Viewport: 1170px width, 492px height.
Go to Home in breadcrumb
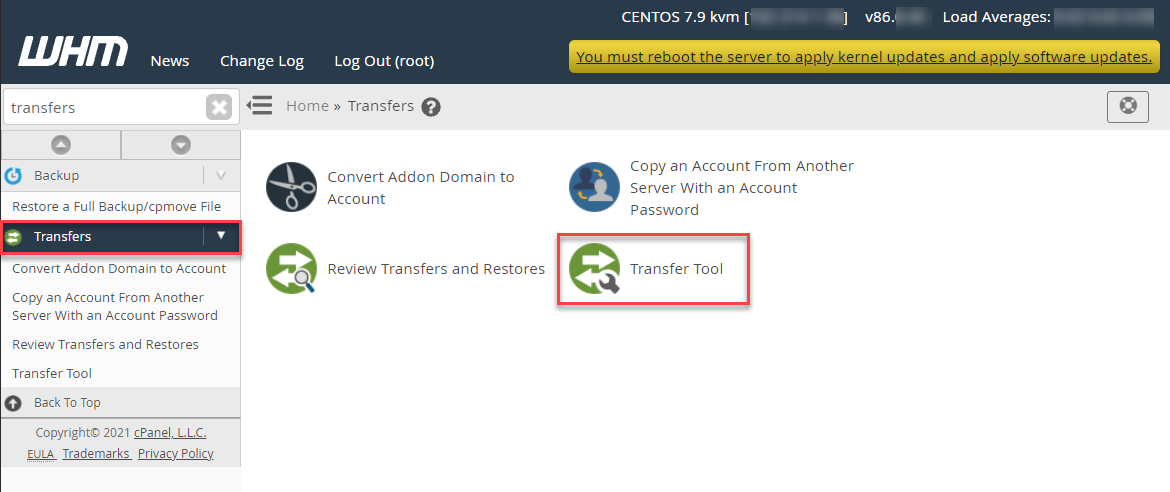[307, 106]
